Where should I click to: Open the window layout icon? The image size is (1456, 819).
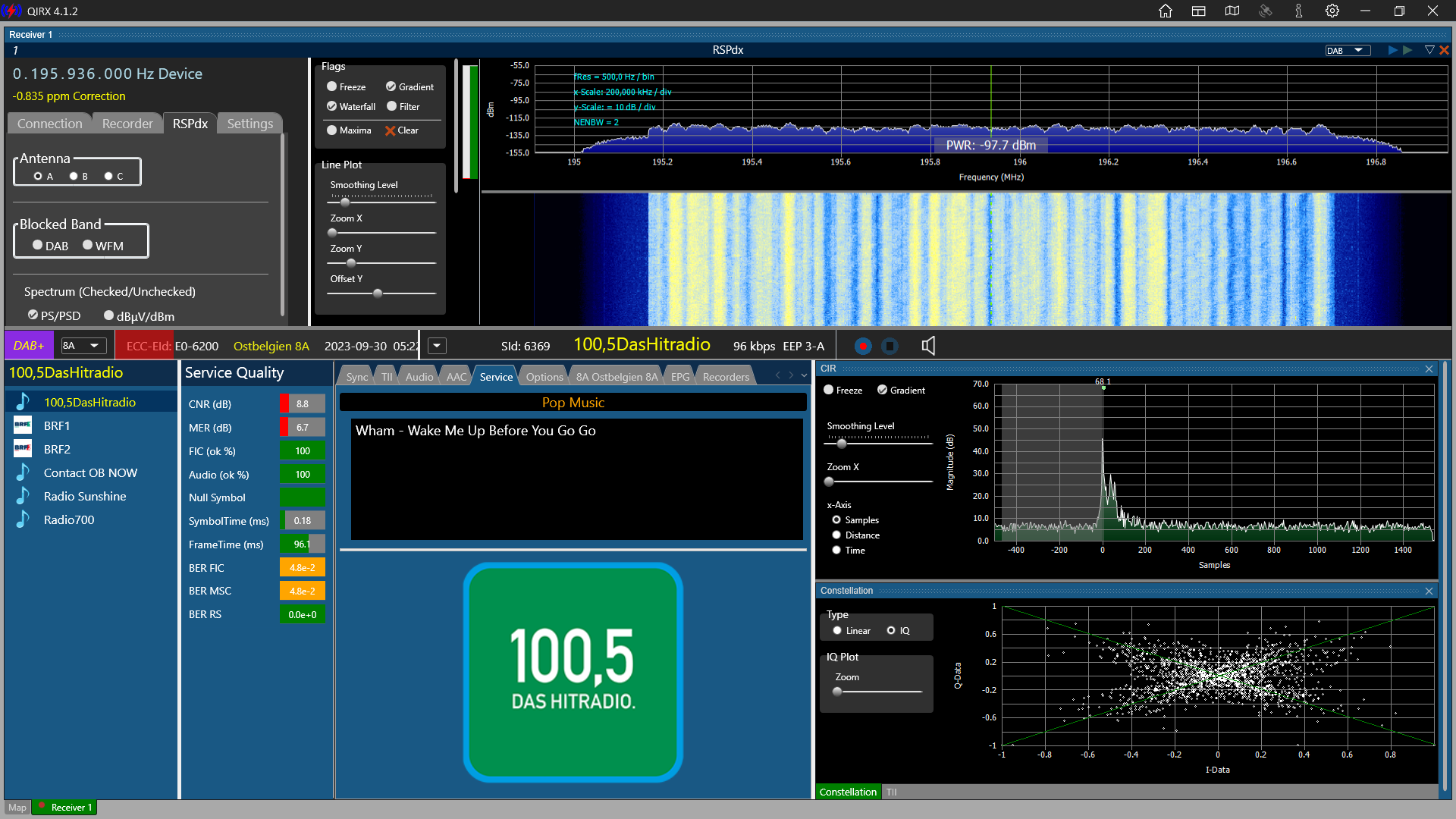point(1199,11)
